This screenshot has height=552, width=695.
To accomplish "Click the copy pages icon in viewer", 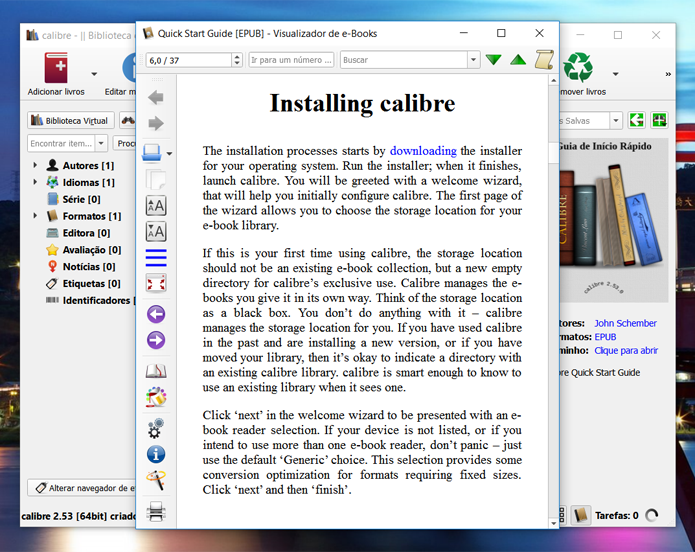I will pyautogui.click(x=156, y=180).
